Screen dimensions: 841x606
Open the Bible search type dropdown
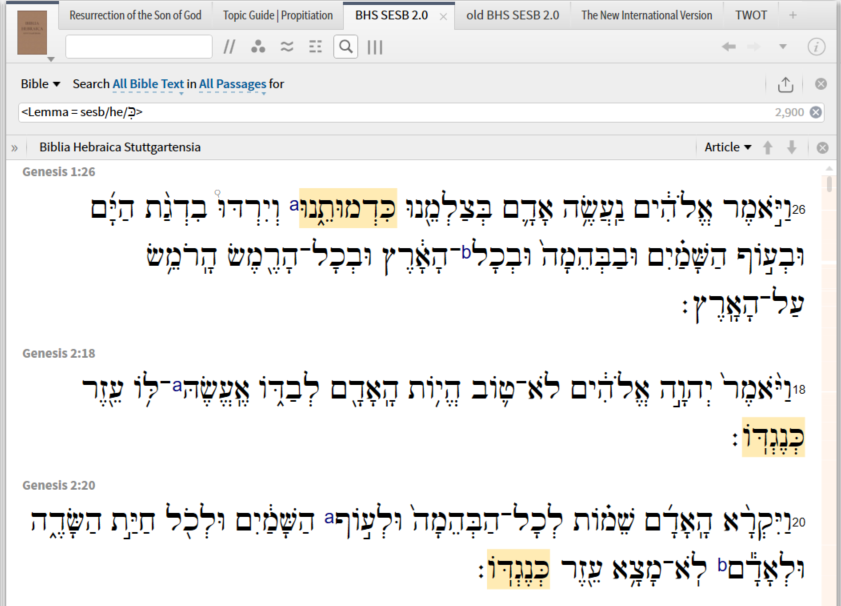(x=40, y=84)
